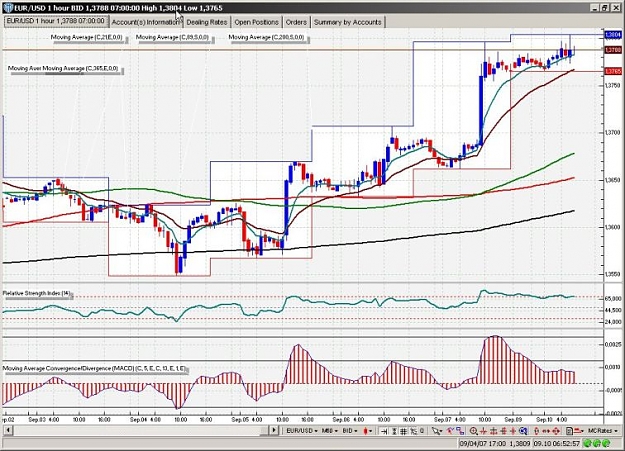Click the vertical scale icon beside shift-to-end
The width and height of the screenshot is (625, 451).
coord(394,431)
